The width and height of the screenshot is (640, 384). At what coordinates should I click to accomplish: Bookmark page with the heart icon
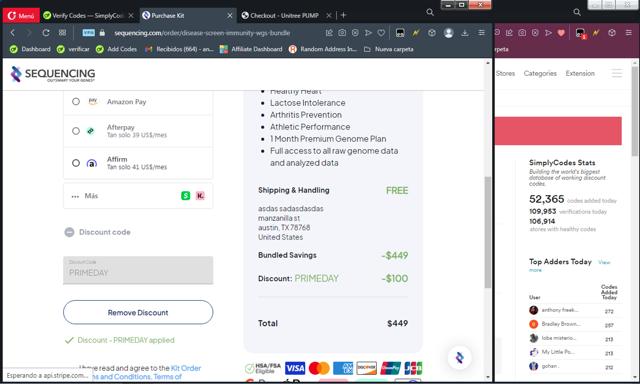click(x=381, y=33)
